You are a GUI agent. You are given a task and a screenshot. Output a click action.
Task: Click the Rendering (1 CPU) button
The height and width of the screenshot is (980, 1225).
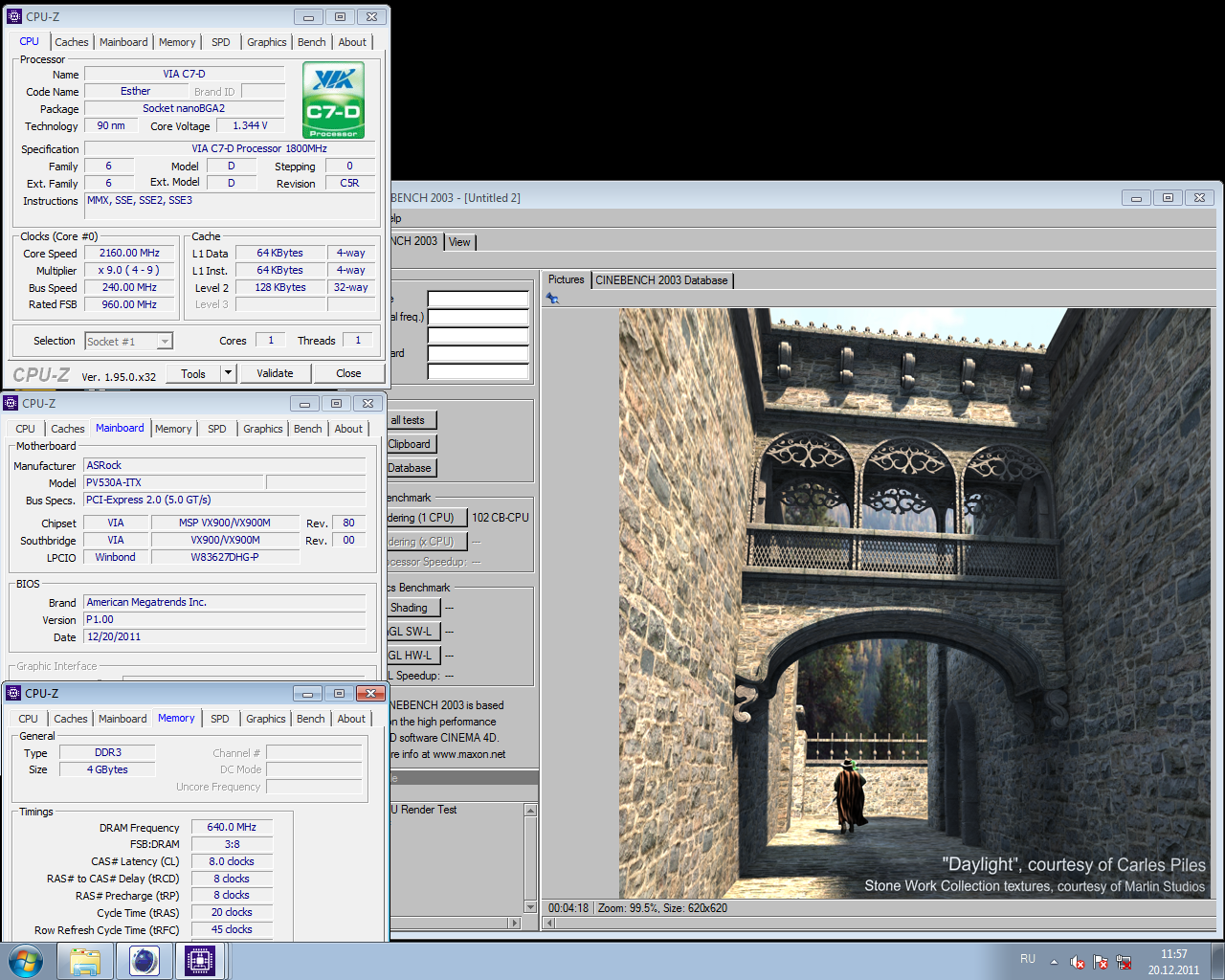427,518
